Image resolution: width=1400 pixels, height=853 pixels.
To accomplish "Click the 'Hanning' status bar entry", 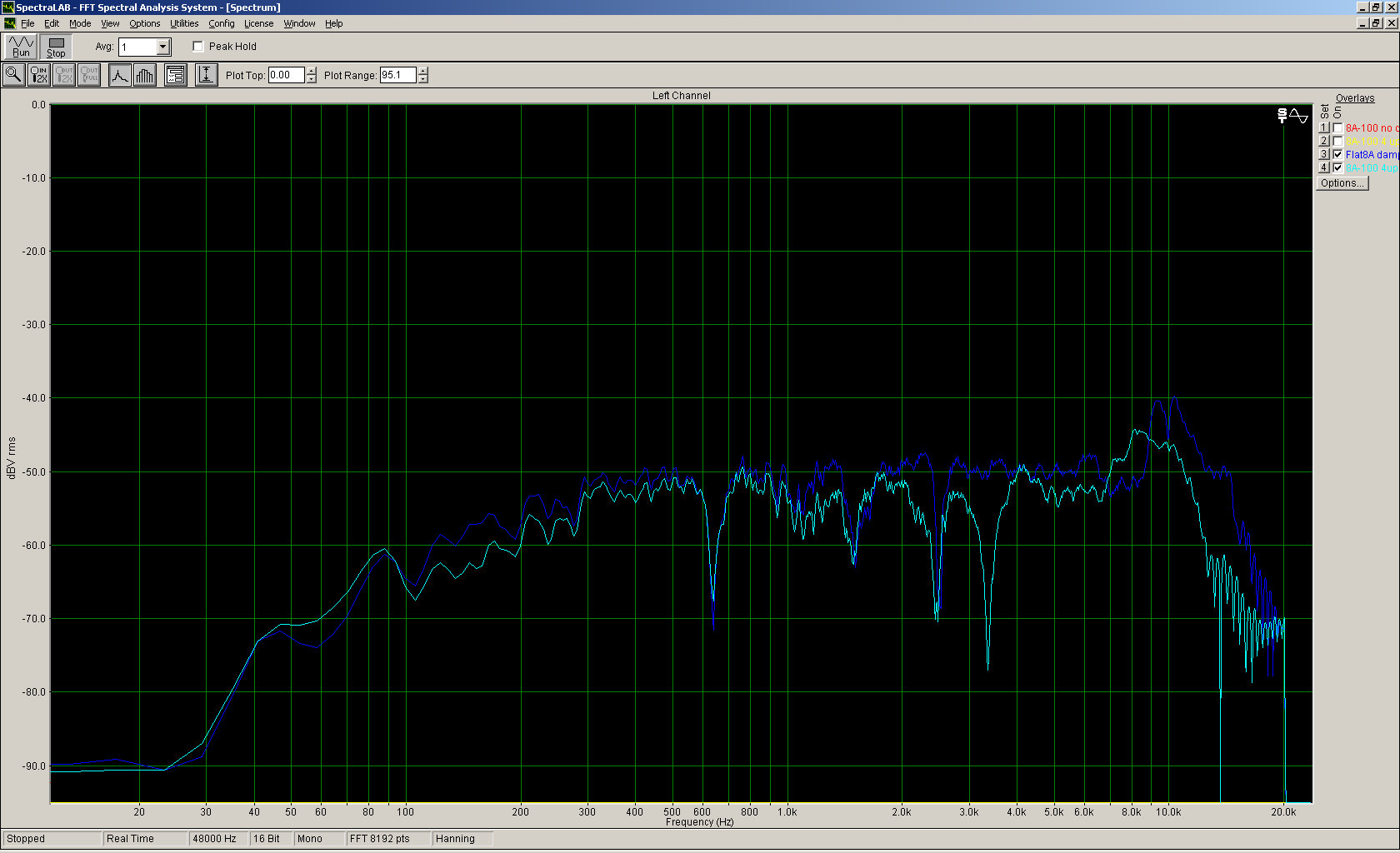I will tap(462, 839).
